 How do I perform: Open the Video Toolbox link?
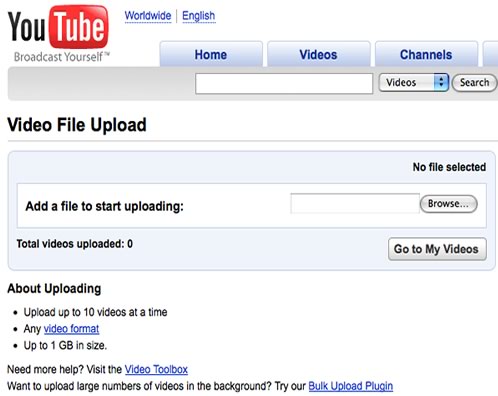[156, 369]
